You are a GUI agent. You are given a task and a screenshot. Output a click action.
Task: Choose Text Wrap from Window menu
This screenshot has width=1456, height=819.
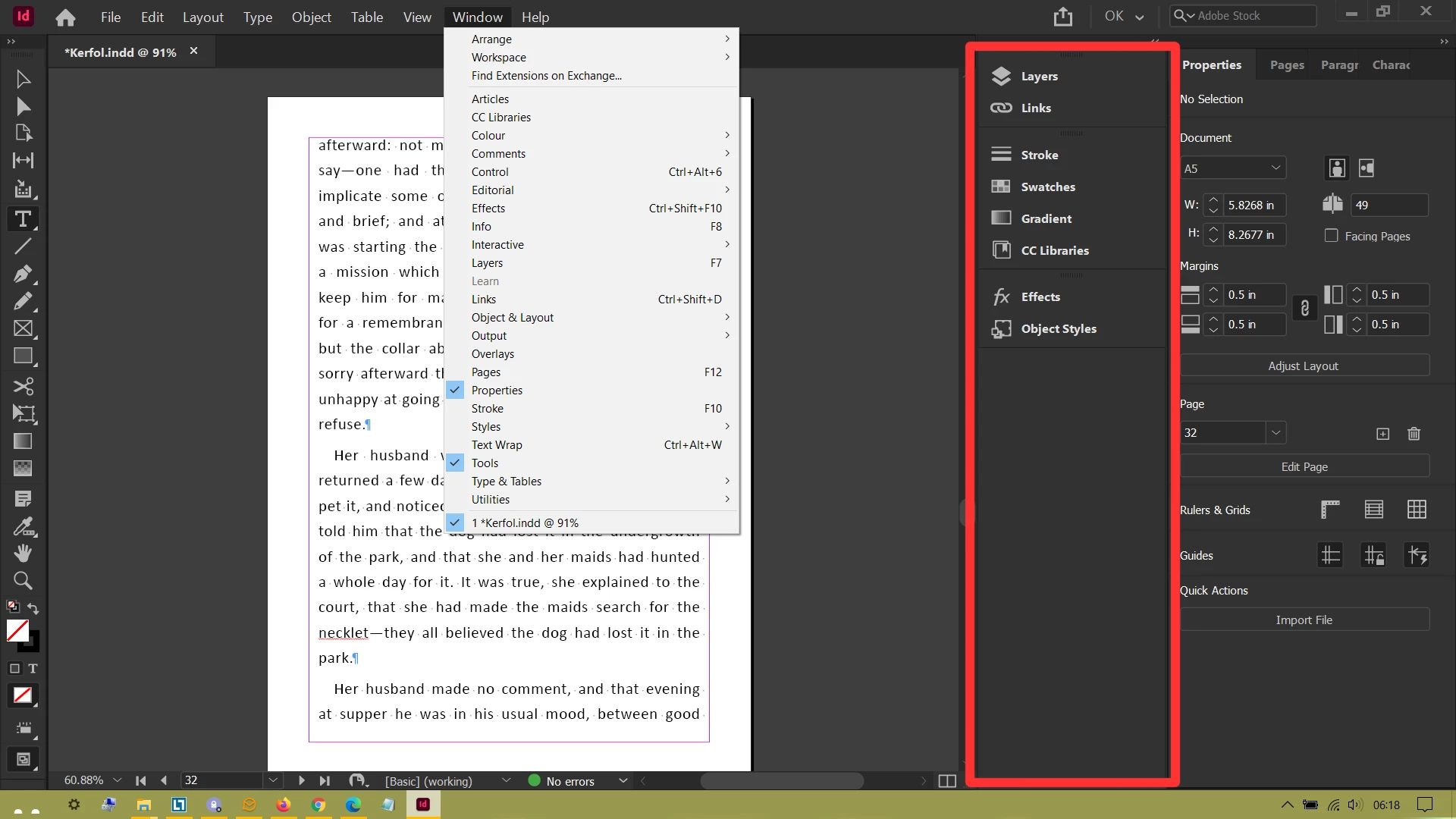pyautogui.click(x=497, y=445)
